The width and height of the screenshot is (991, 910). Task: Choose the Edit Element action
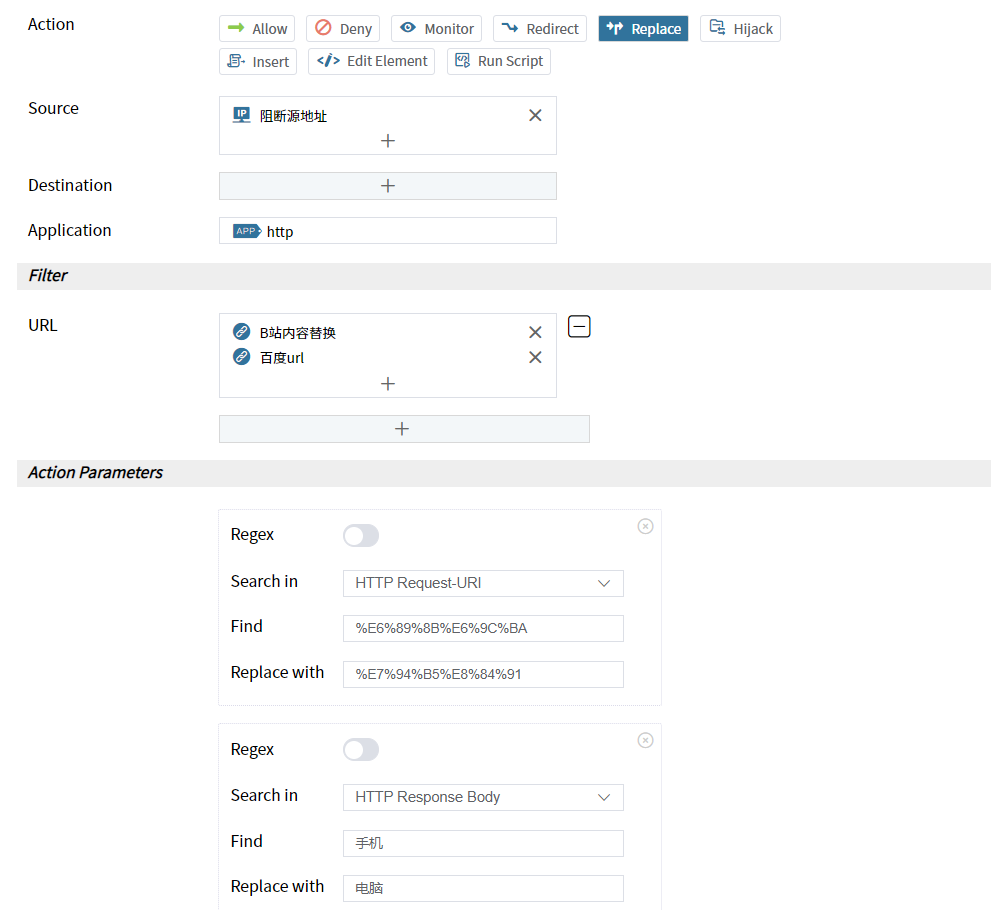371,61
